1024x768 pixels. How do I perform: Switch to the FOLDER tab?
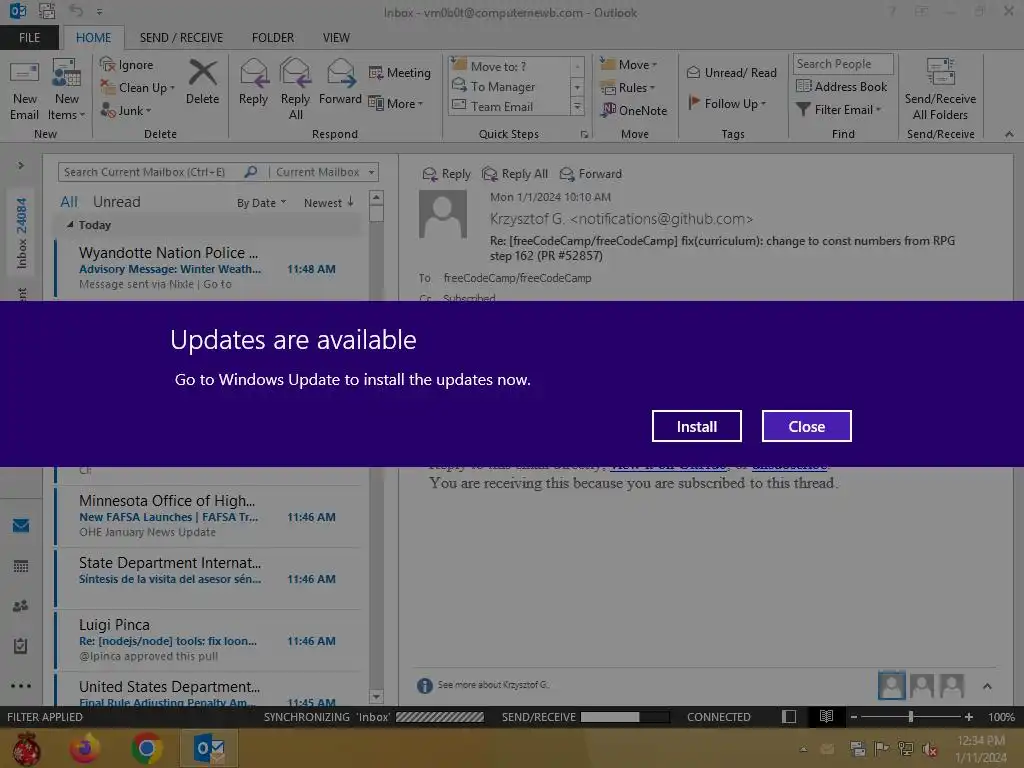tap(273, 38)
